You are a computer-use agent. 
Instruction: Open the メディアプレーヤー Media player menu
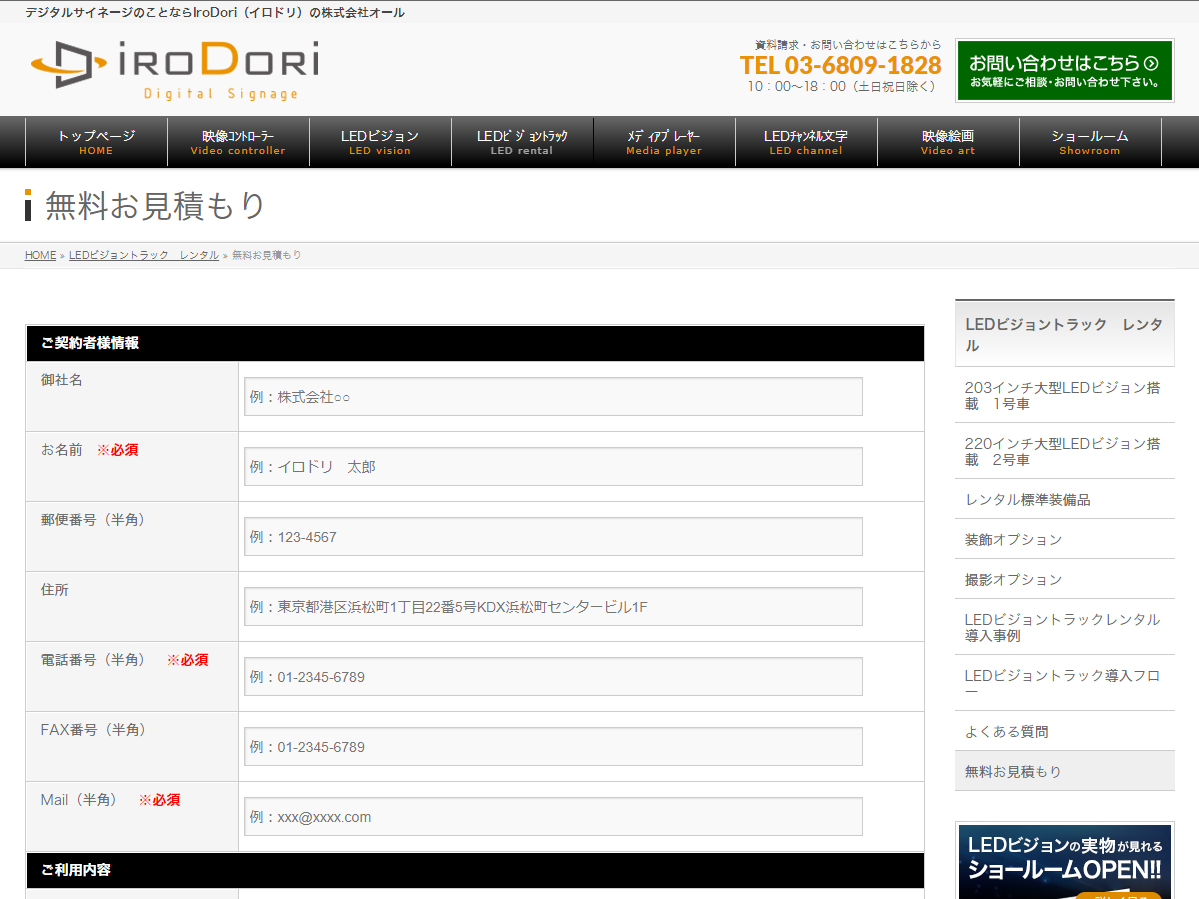664,142
